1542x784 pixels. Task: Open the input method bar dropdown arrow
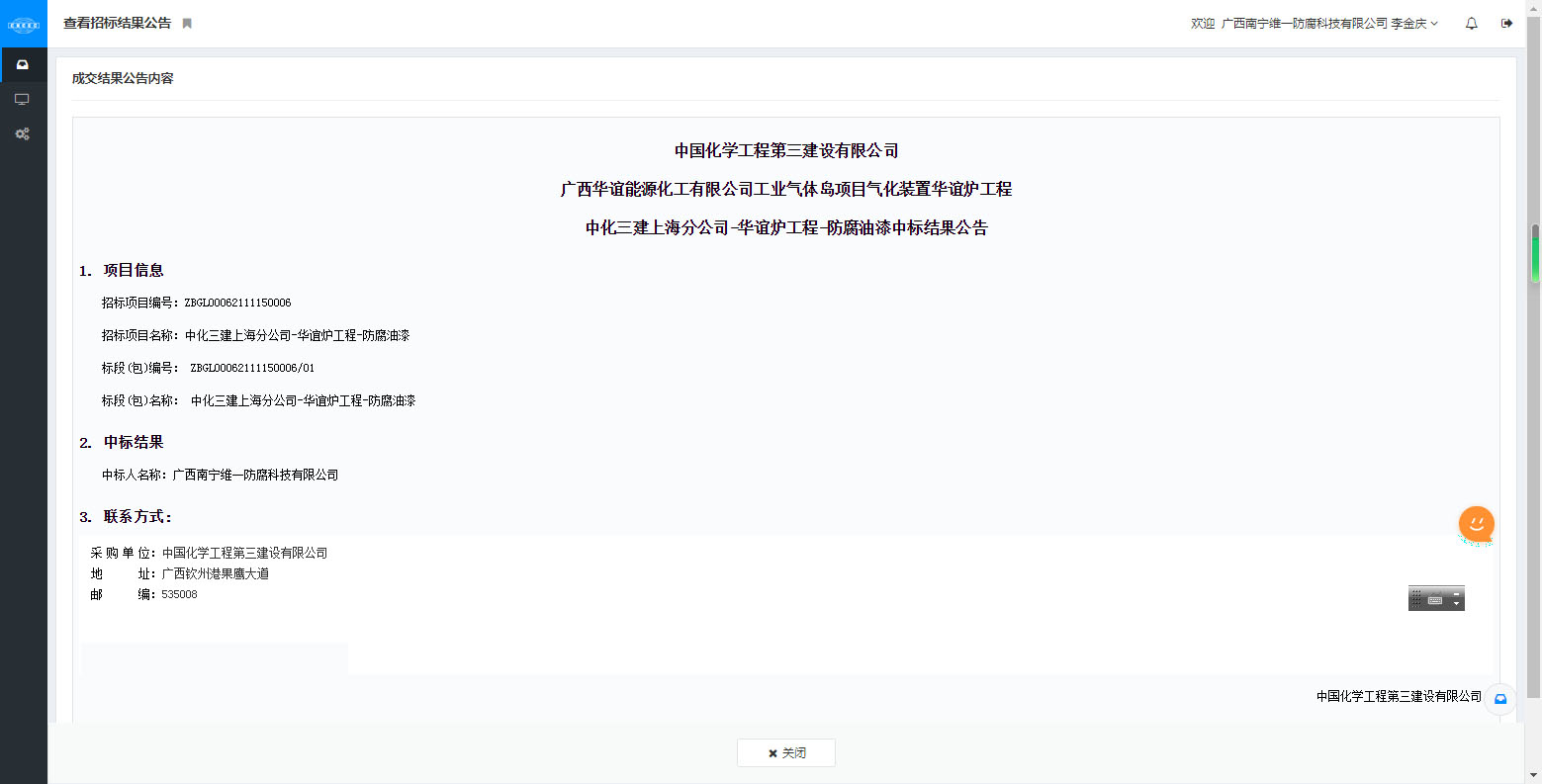pyautogui.click(x=1455, y=603)
